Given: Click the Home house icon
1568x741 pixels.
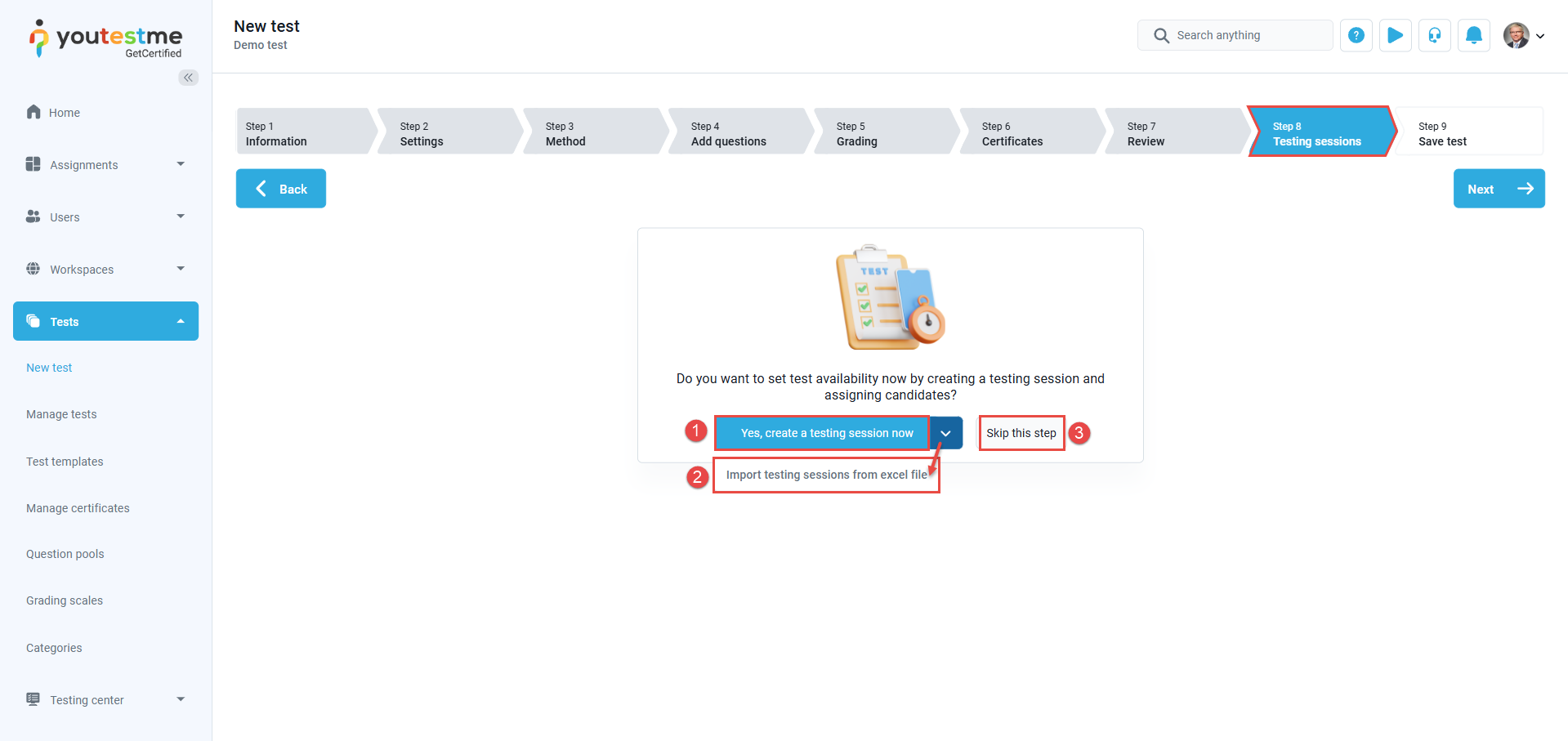Looking at the screenshot, I should click(x=34, y=112).
